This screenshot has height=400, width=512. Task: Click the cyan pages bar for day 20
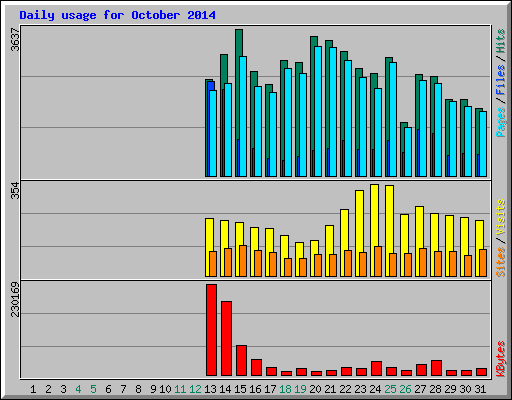point(318,111)
